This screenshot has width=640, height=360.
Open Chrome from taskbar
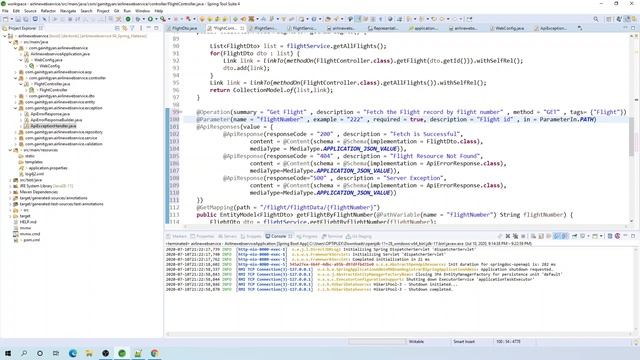click(154, 353)
